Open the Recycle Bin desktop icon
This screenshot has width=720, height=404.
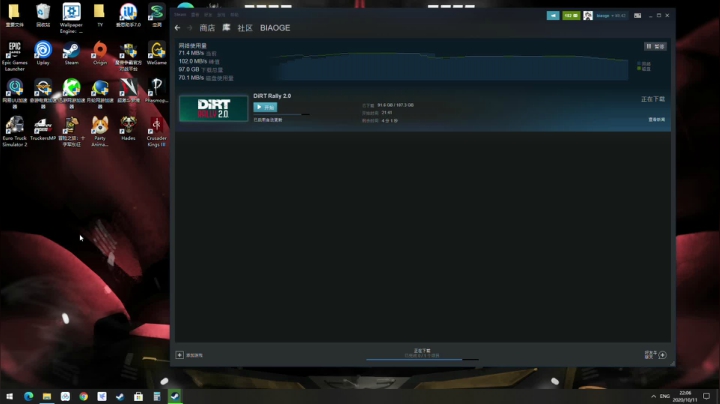43,15
